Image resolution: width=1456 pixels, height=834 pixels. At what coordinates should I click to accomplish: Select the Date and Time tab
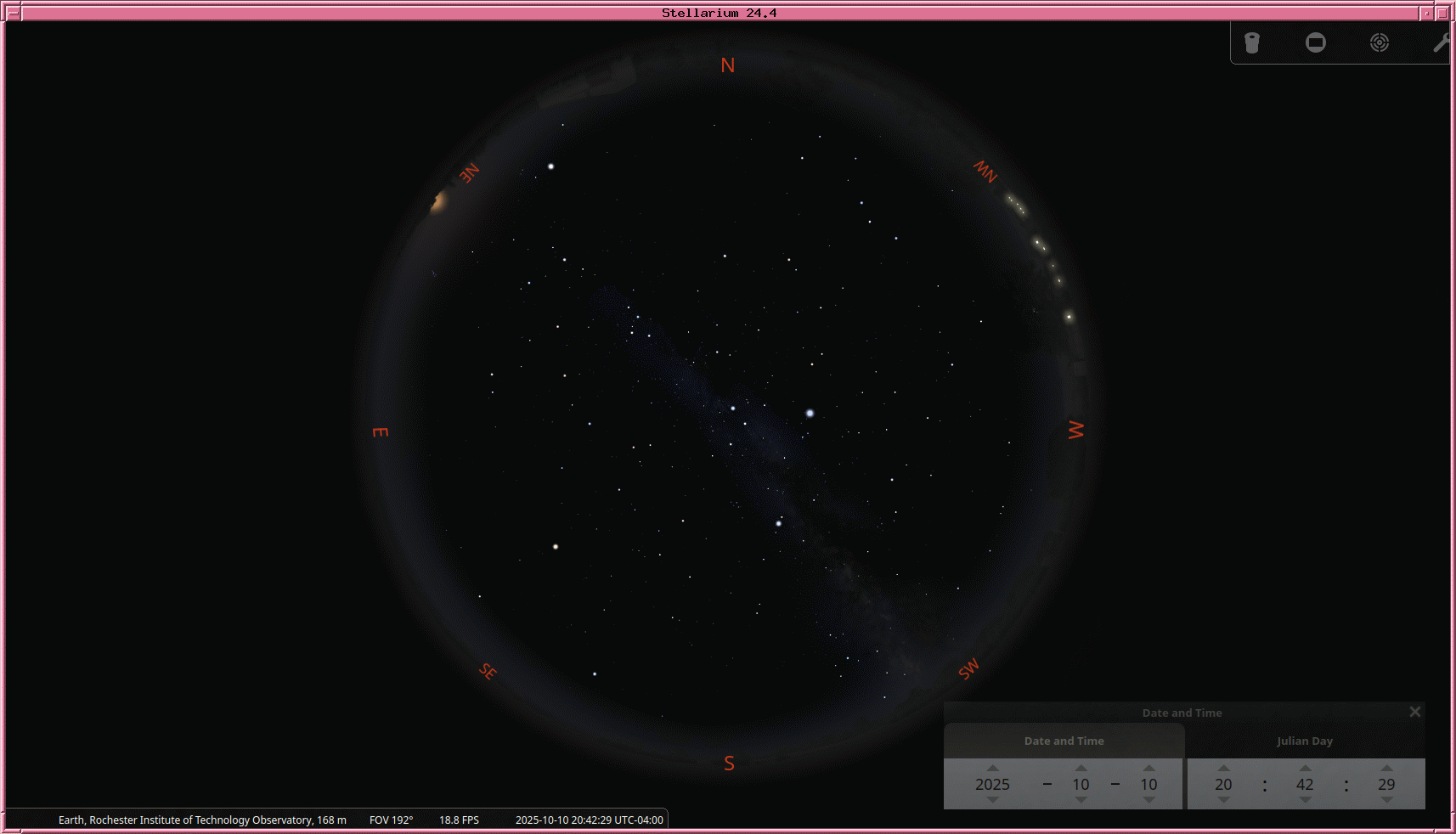[x=1064, y=741]
